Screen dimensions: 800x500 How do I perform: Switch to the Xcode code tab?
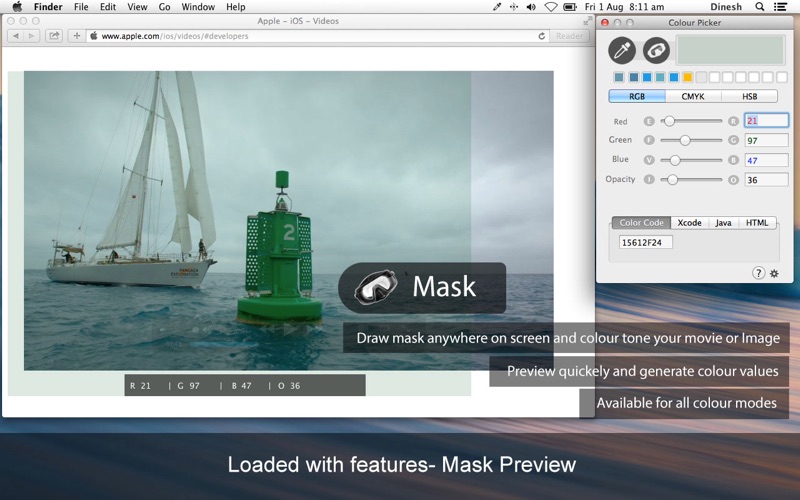tap(689, 223)
